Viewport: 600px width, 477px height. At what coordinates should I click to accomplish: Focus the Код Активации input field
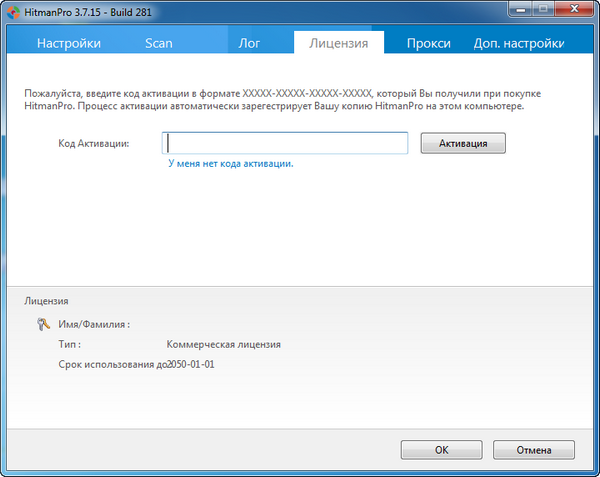click(285, 143)
